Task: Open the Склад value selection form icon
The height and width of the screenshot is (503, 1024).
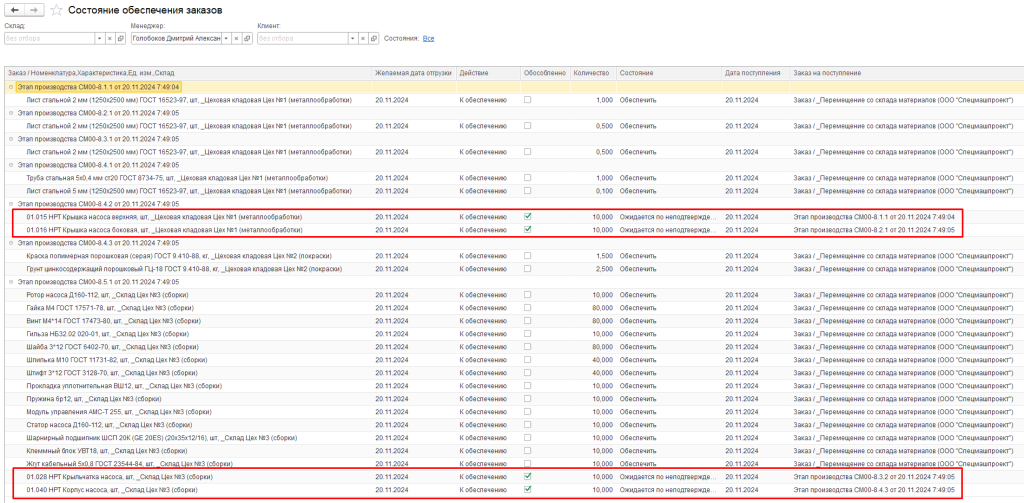Action: [120, 39]
